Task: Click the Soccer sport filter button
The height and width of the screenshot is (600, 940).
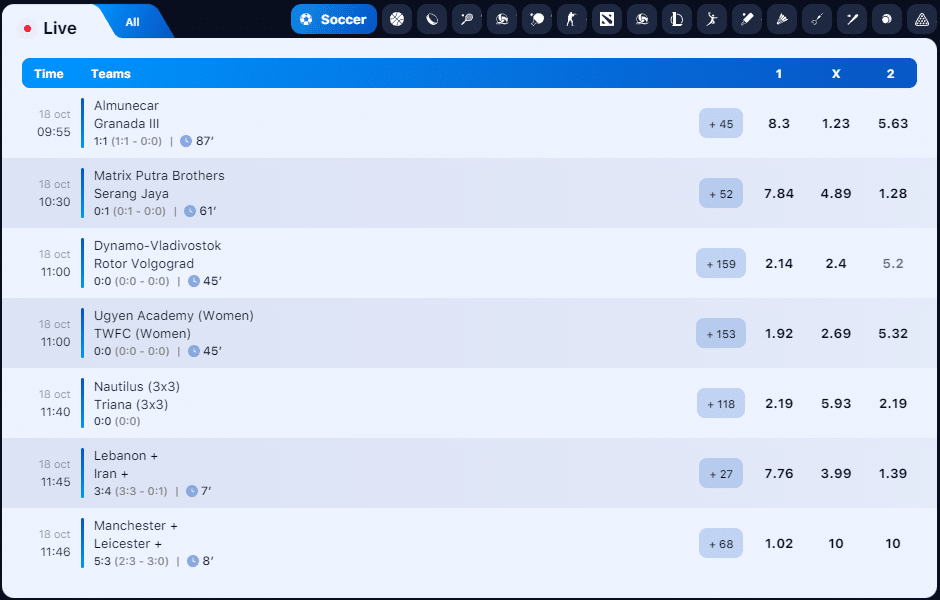Action: [x=334, y=19]
